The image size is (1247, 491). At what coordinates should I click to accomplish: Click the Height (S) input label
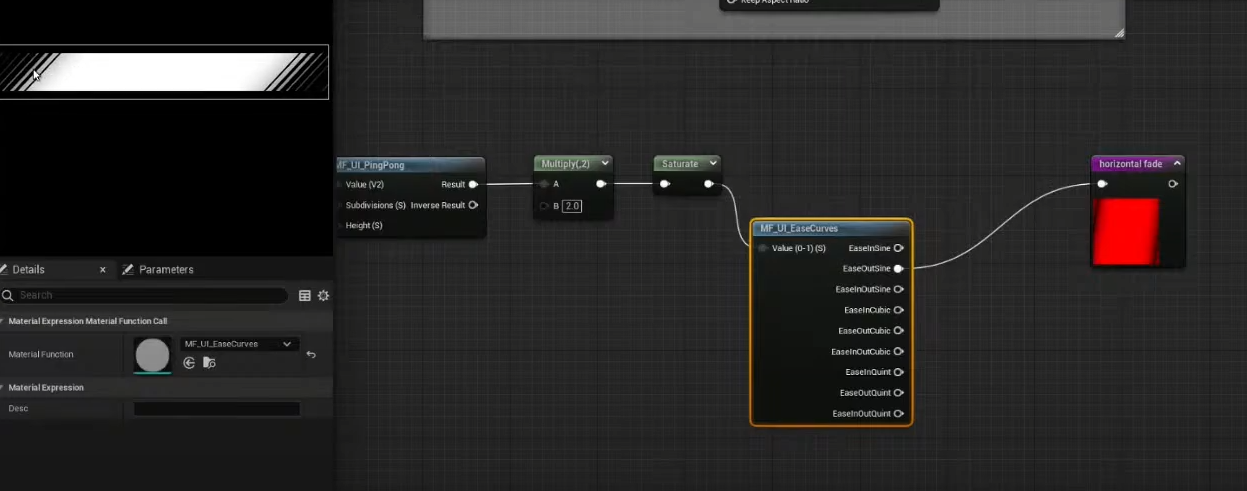click(x=364, y=226)
